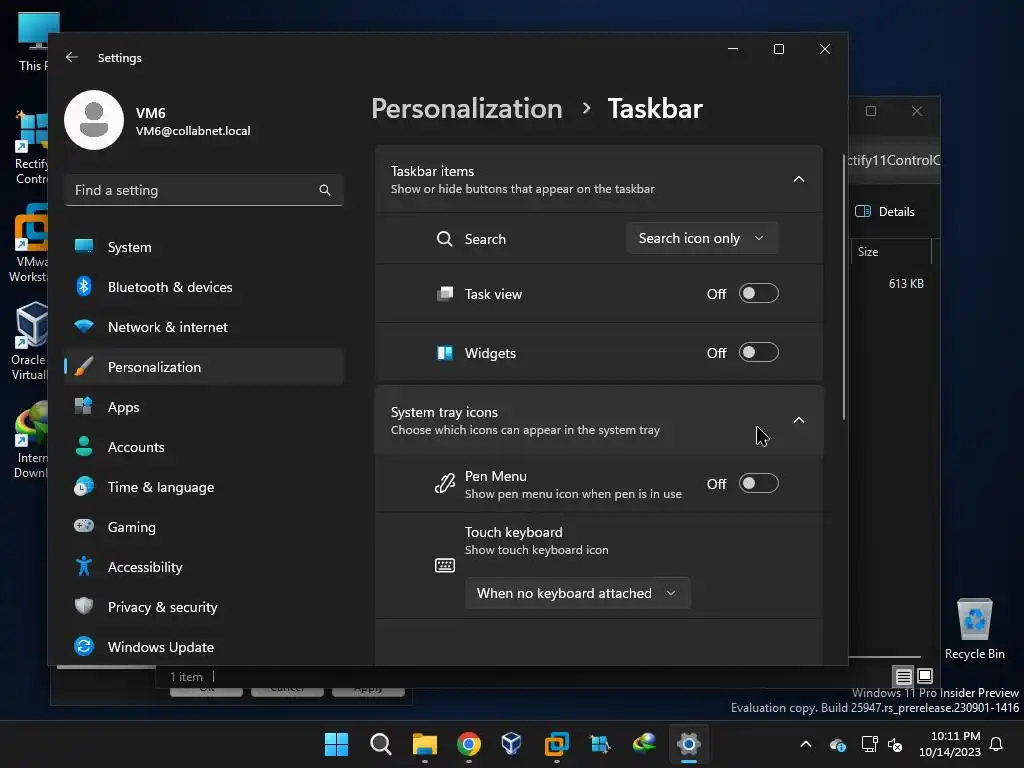Open Internet Download Manager from taskbar
The image size is (1024, 768).
644,744
